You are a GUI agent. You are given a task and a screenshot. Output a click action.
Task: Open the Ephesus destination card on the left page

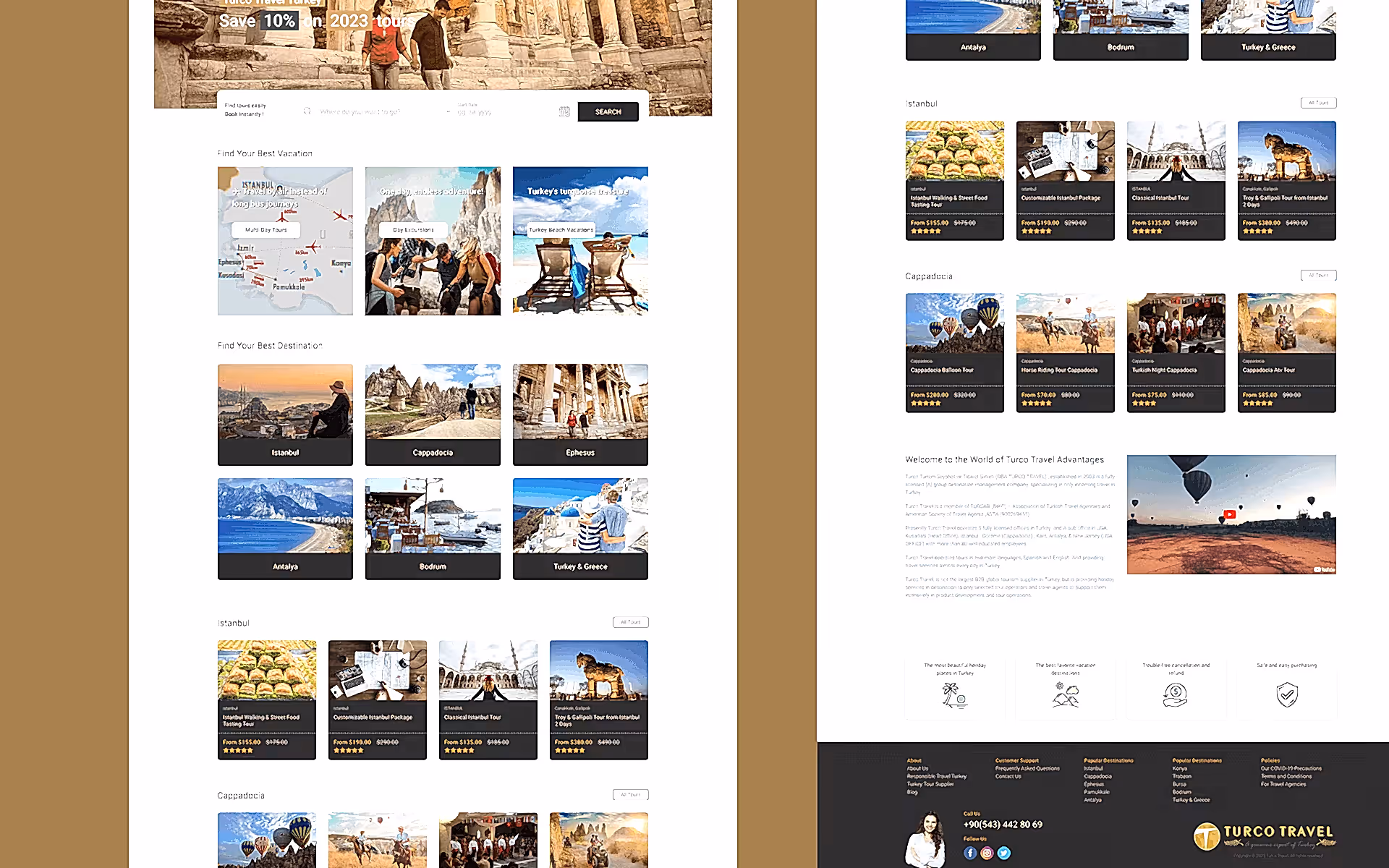(x=580, y=414)
